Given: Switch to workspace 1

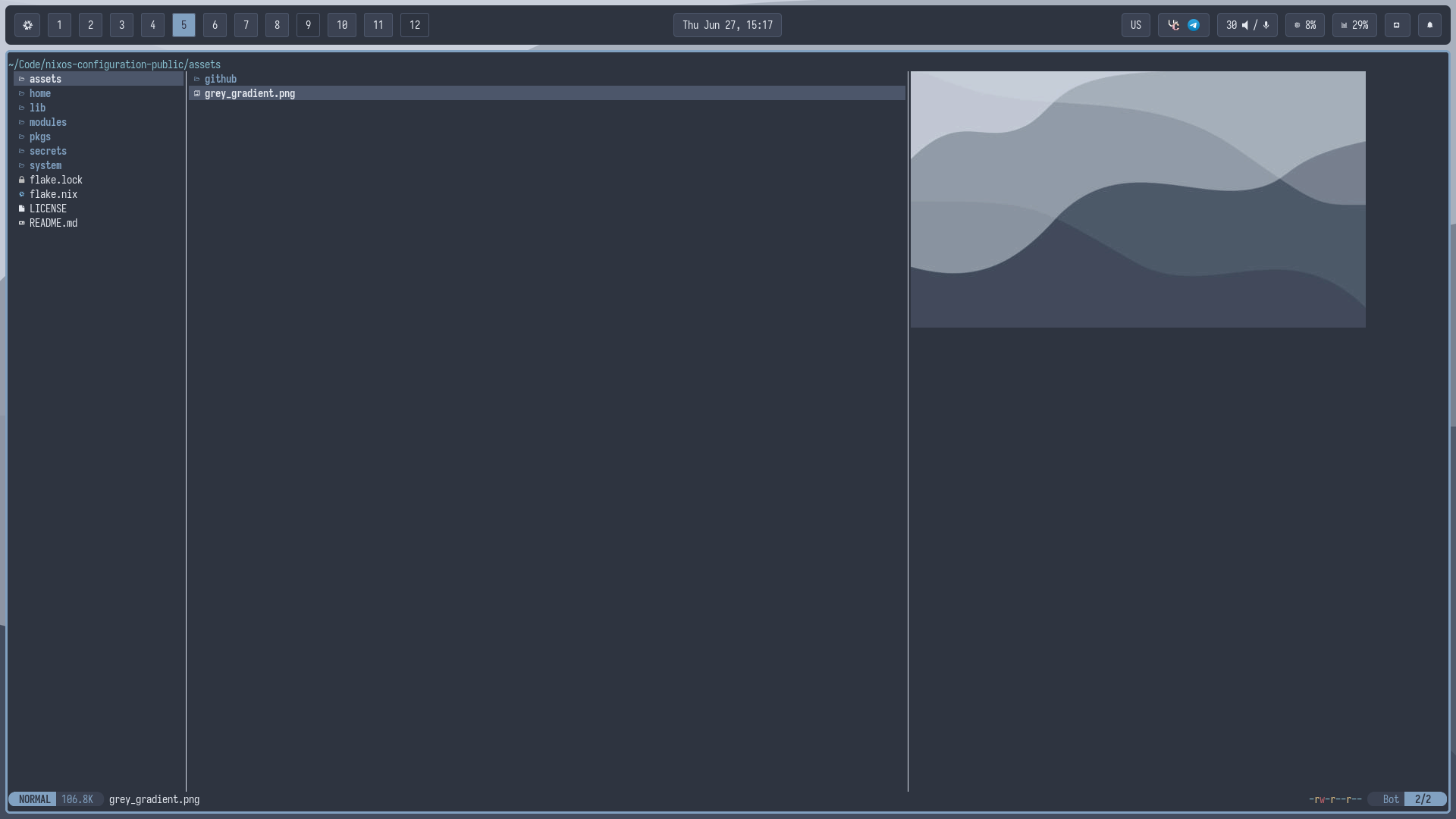Looking at the screenshot, I should (59, 25).
